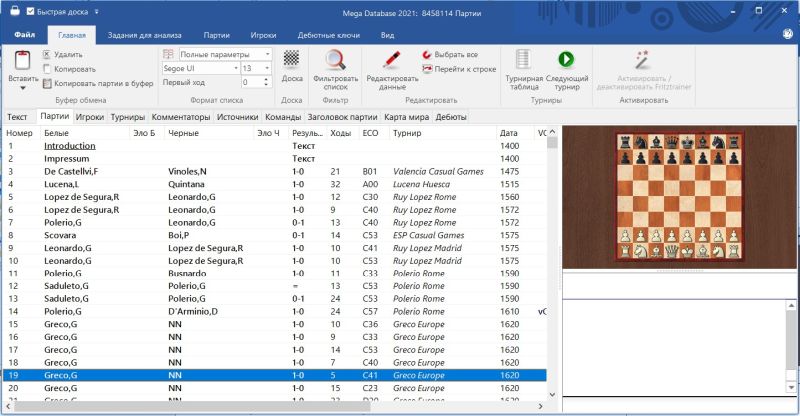Open Фильтровать список magnifier icon
This screenshot has width=800, height=416.
(x=335, y=60)
